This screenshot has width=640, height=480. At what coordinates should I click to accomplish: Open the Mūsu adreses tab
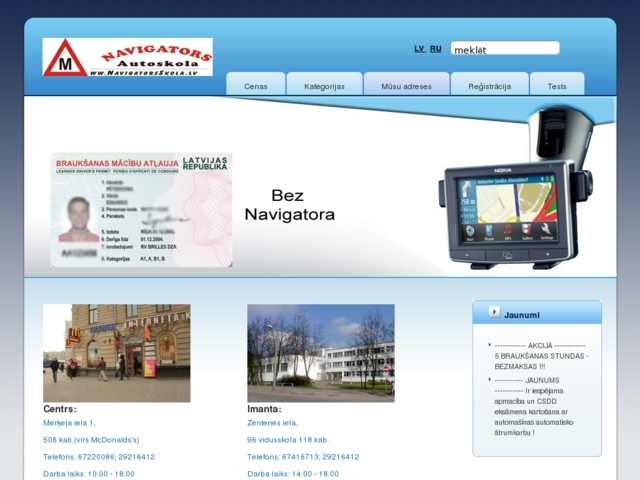coord(407,84)
